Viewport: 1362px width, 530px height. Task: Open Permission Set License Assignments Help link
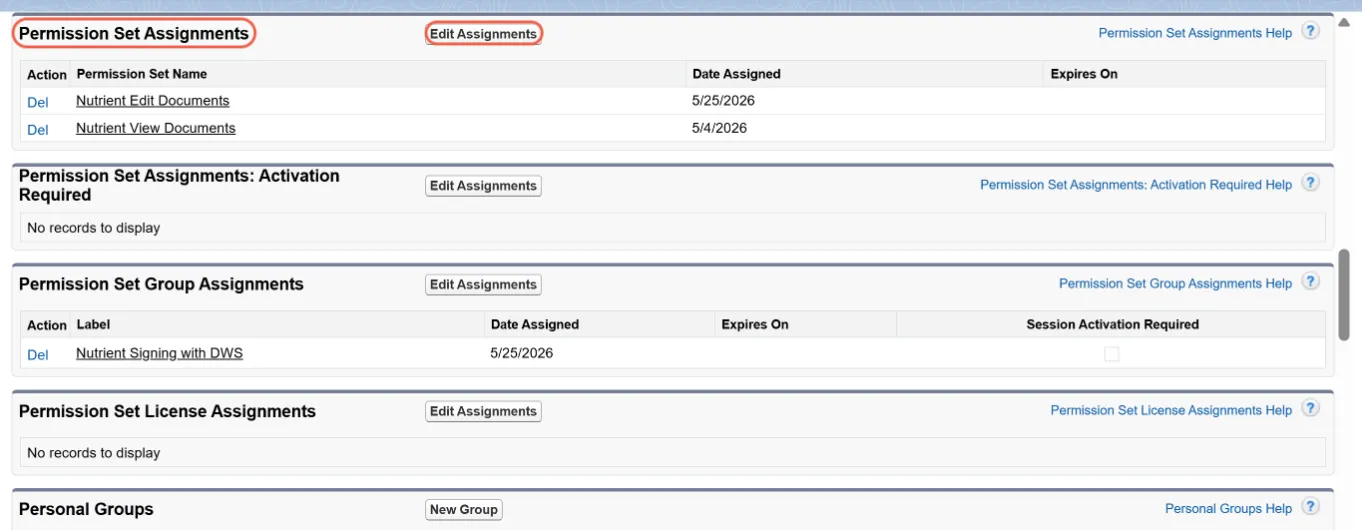pos(1171,411)
